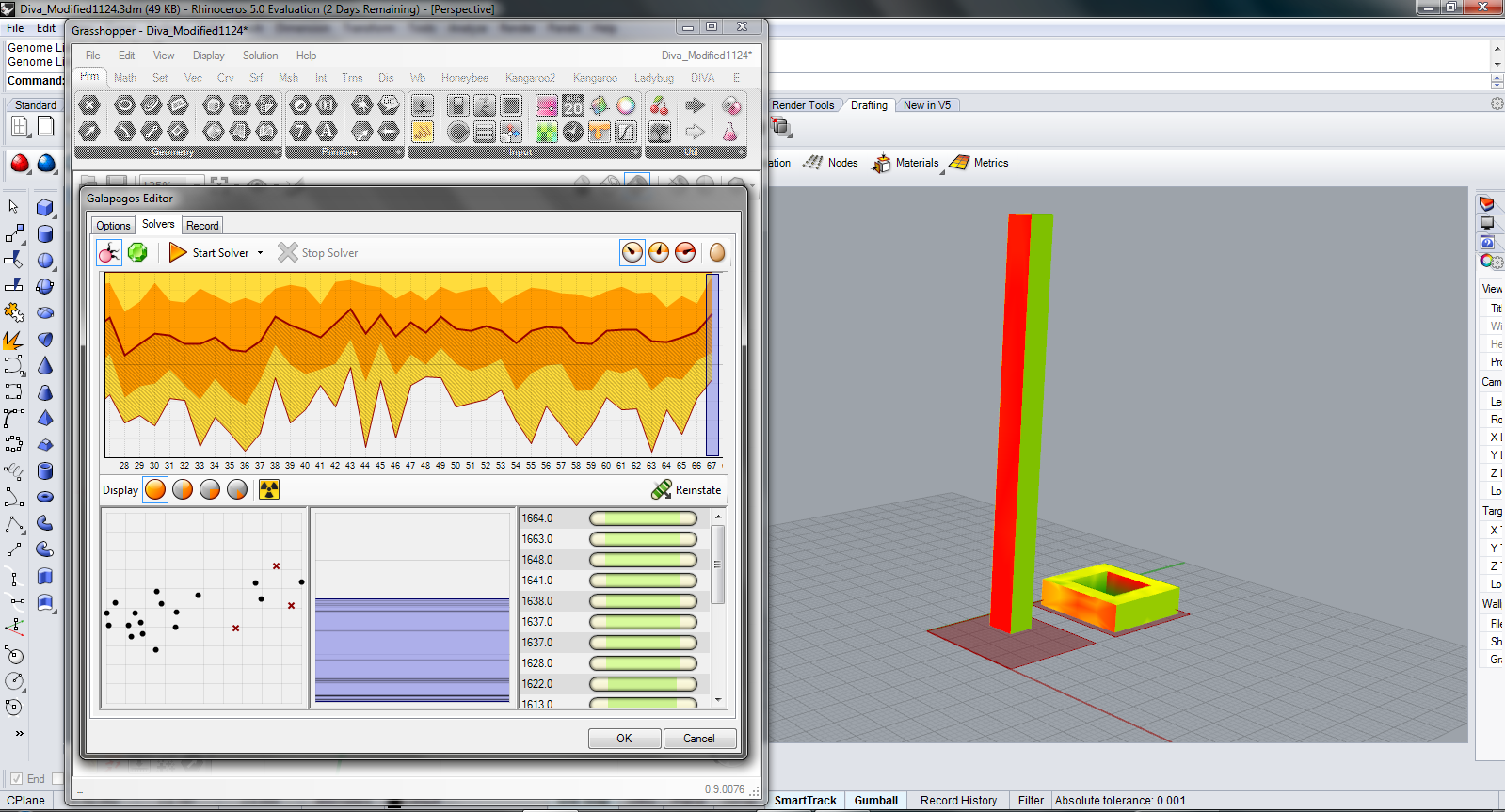Select genome slider for fitness 1663.0
Screen dimensions: 1505x812
pos(643,539)
